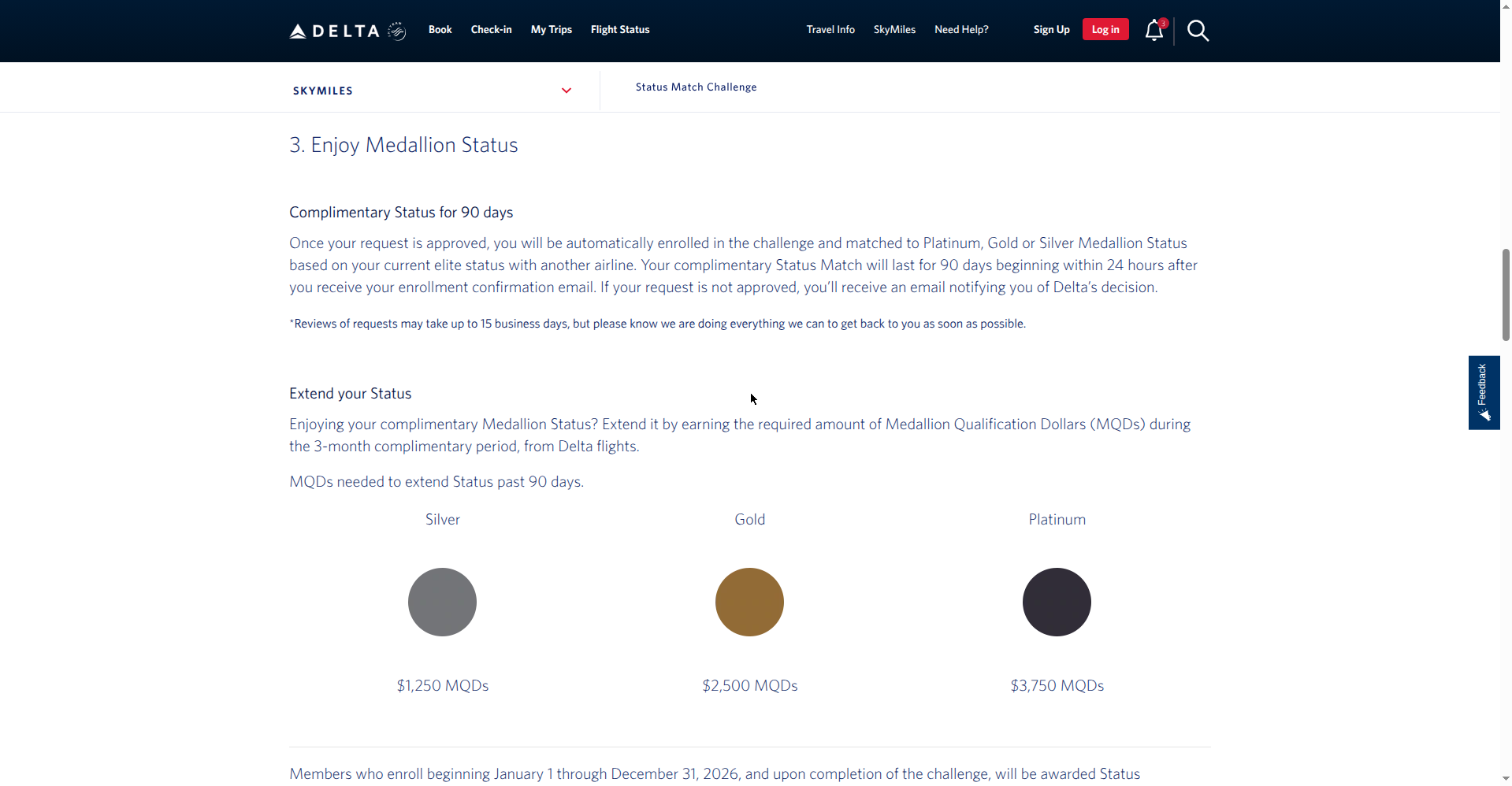Select the Status Match Challenge tab
Image resolution: width=1512 pixels, height=786 pixels.
click(x=696, y=87)
